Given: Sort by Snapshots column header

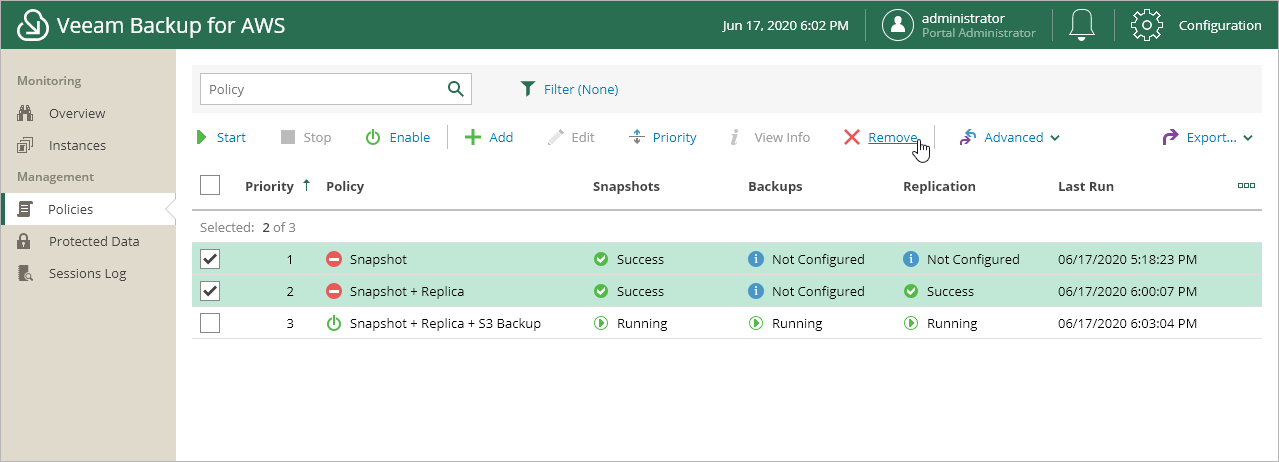Looking at the screenshot, I should (x=626, y=186).
